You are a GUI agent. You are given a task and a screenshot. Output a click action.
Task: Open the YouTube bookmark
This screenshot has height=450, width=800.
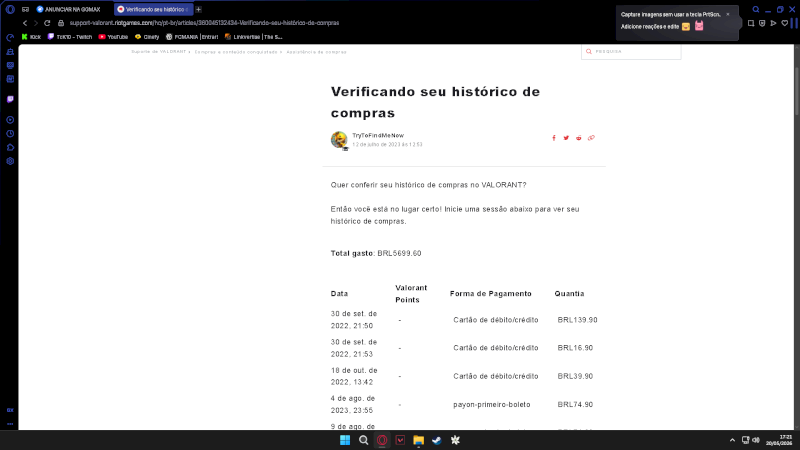[x=113, y=37]
